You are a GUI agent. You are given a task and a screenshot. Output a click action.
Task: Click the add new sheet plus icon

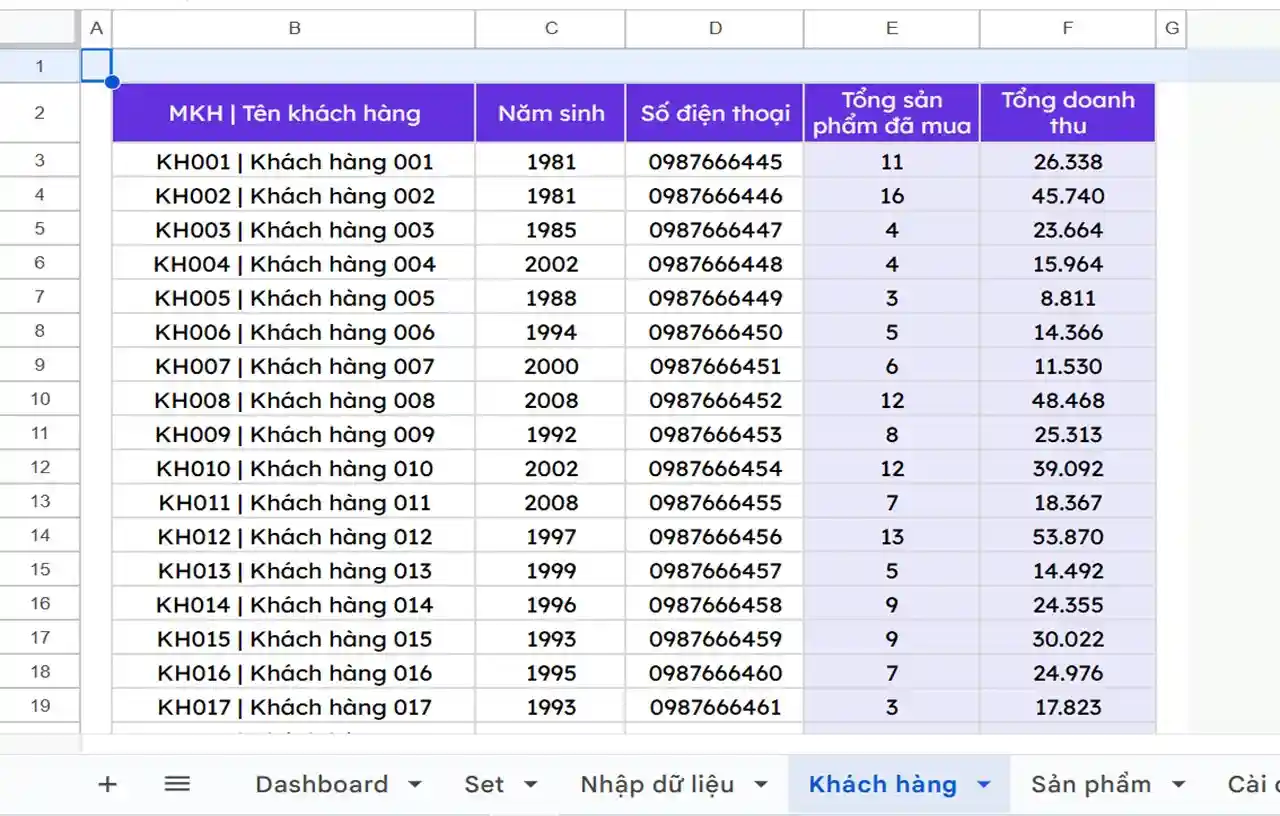pos(107,784)
